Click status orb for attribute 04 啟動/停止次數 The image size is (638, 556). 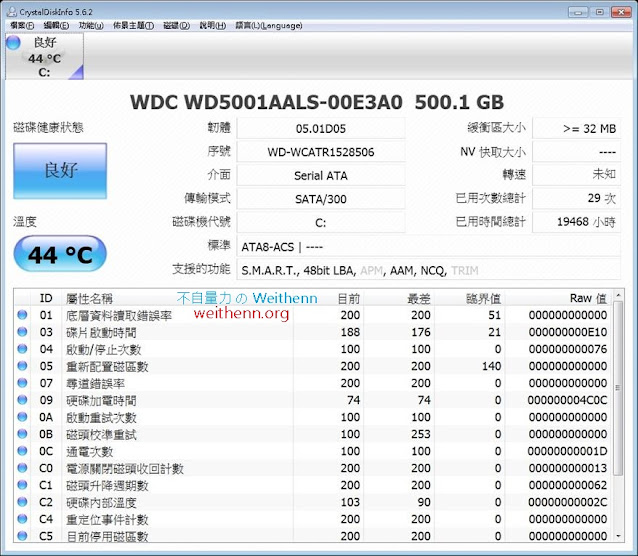coord(22,349)
